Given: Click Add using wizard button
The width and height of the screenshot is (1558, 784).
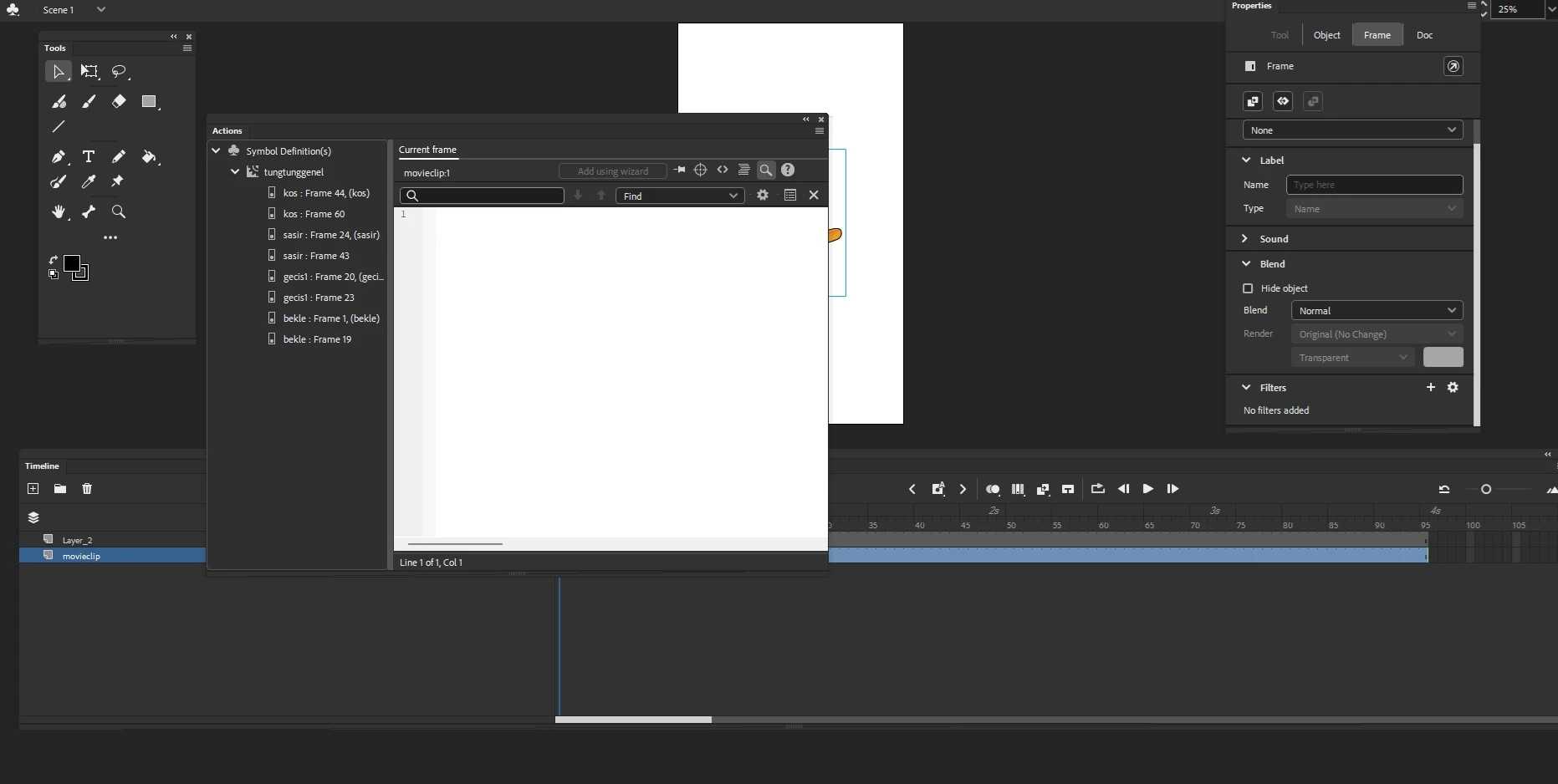Looking at the screenshot, I should (613, 171).
